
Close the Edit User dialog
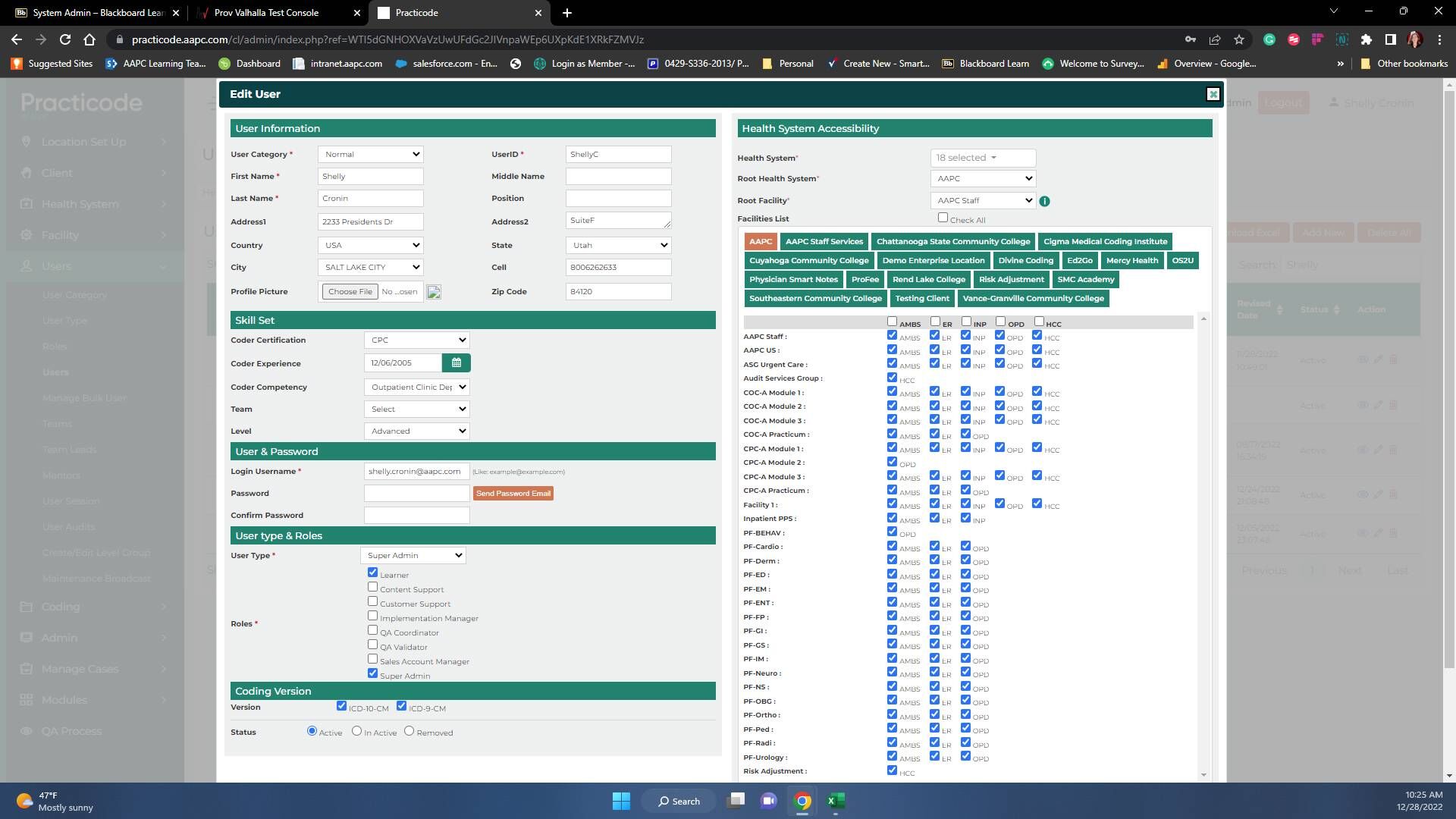[x=1213, y=94]
